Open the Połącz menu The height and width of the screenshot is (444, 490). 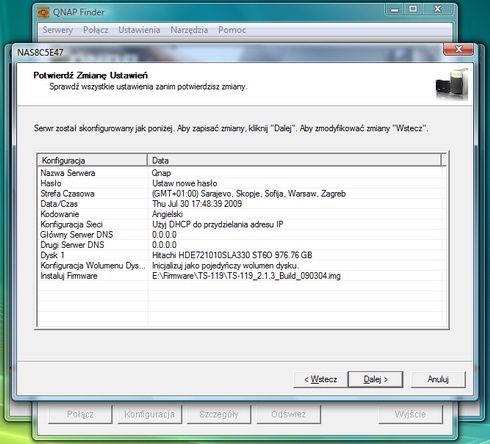tap(96, 30)
